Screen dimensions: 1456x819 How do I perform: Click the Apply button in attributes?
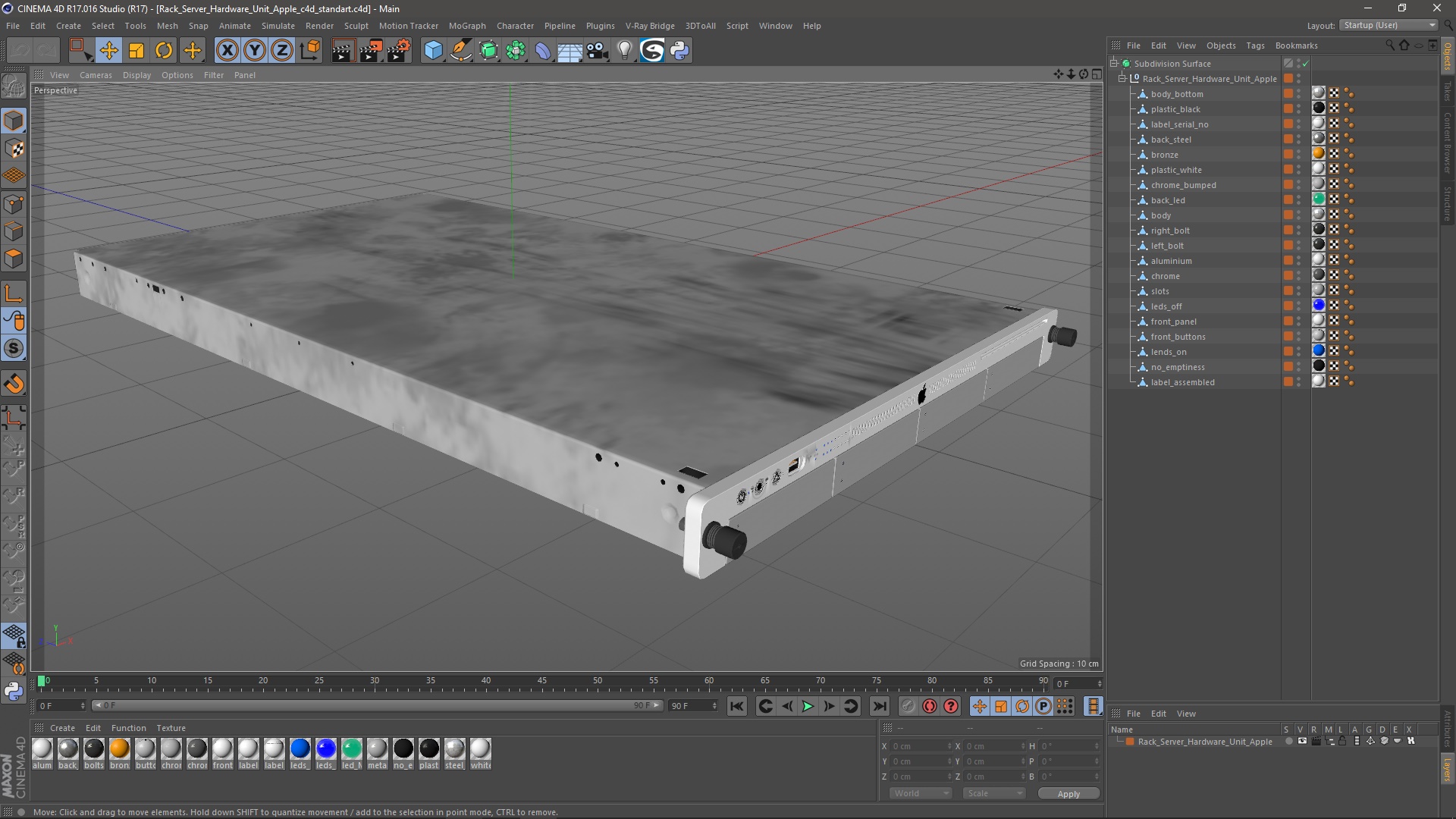tap(1068, 793)
